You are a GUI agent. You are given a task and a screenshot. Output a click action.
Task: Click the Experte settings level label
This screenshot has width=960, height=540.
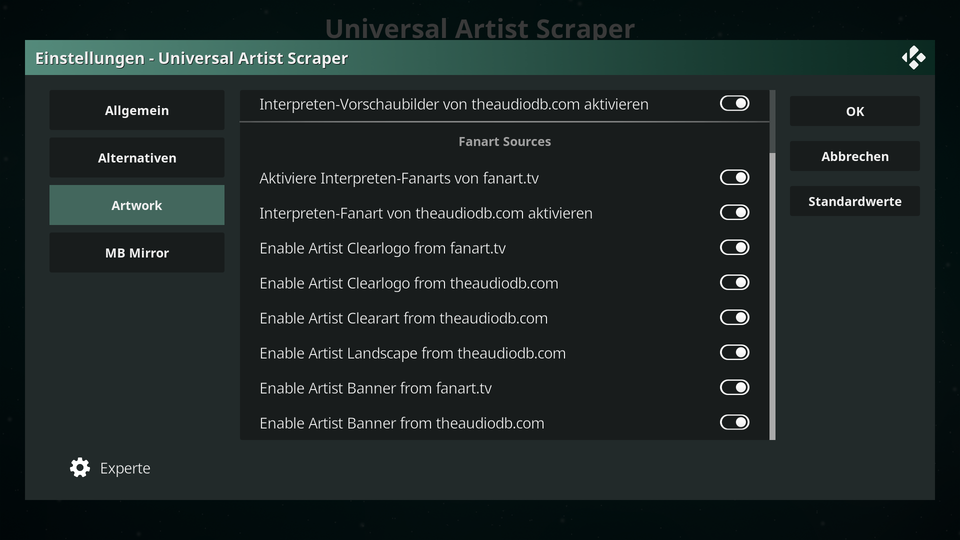[x=125, y=468]
